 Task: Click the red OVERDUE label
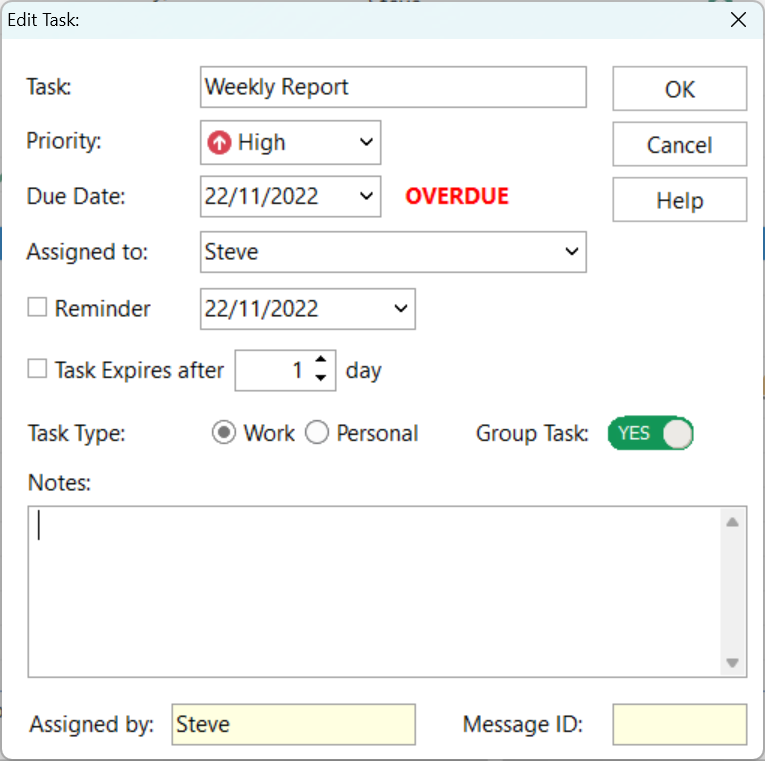[x=457, y=196]
